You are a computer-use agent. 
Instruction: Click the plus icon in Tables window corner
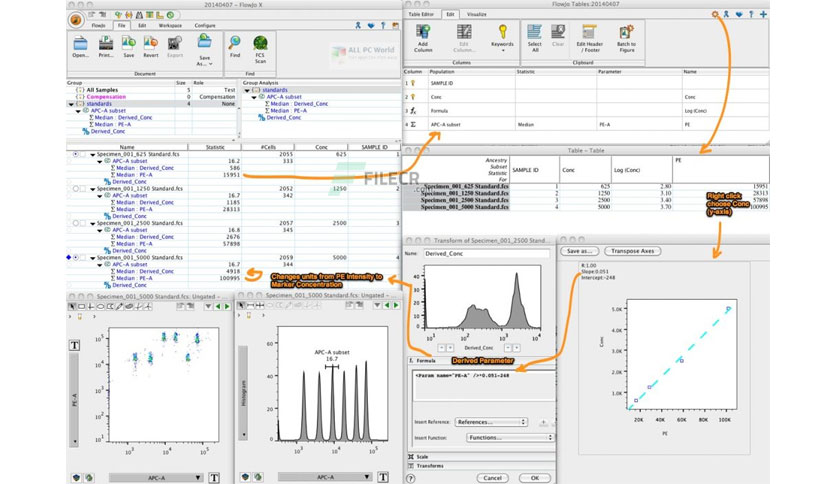(x=763, y=14)
